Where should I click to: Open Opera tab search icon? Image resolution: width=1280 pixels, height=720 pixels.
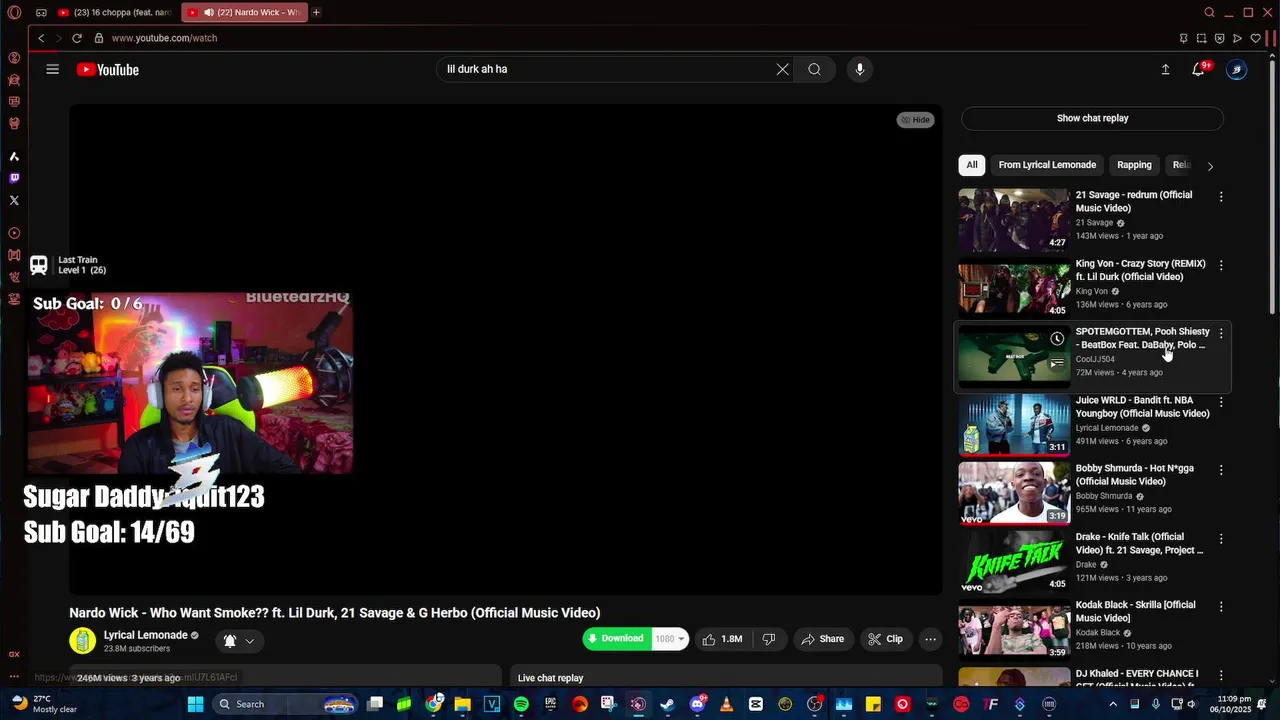click(1209, 12)
